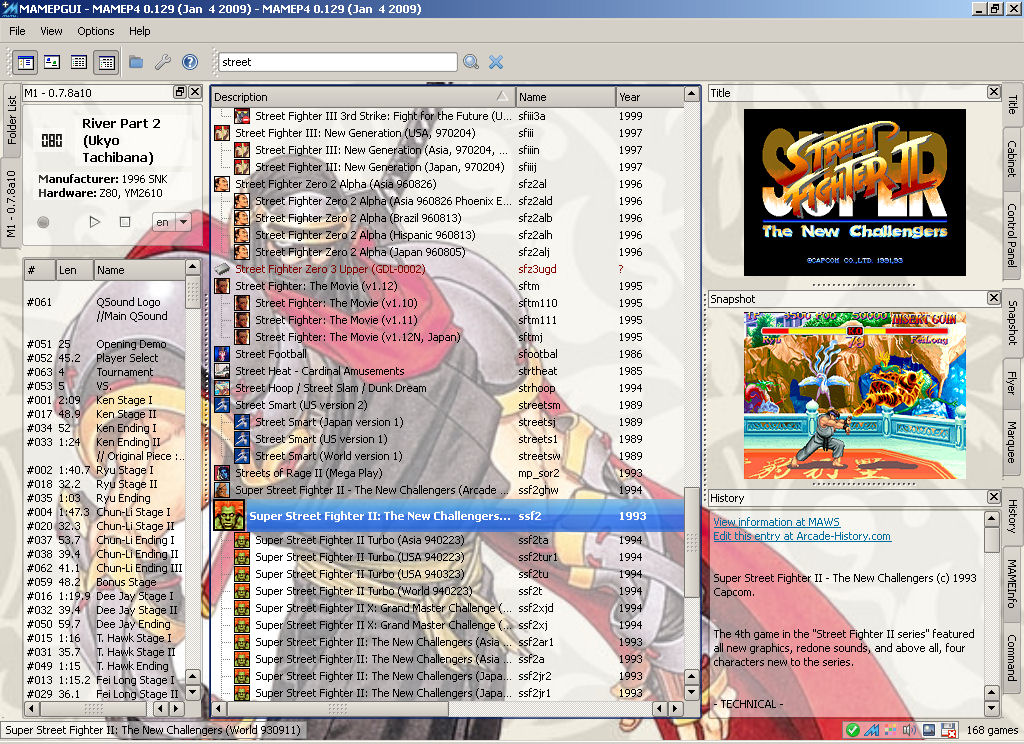Select 'Street Fighter: The Movie (v1.10)' row
The width and height of the screenshot is (1024, 744).
point(448,303)
